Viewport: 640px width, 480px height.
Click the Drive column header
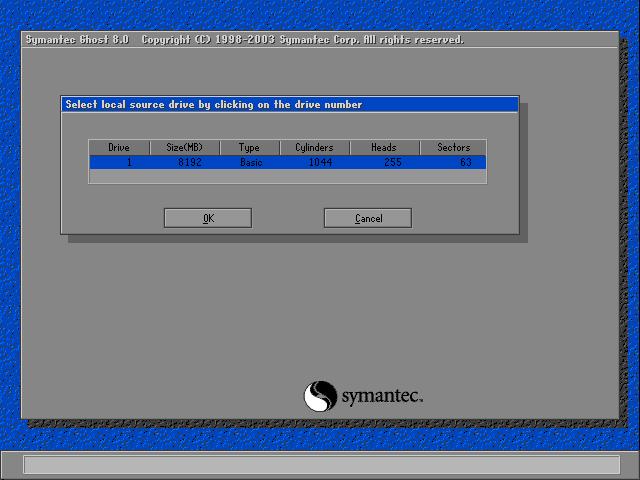[x=119, y=147]
